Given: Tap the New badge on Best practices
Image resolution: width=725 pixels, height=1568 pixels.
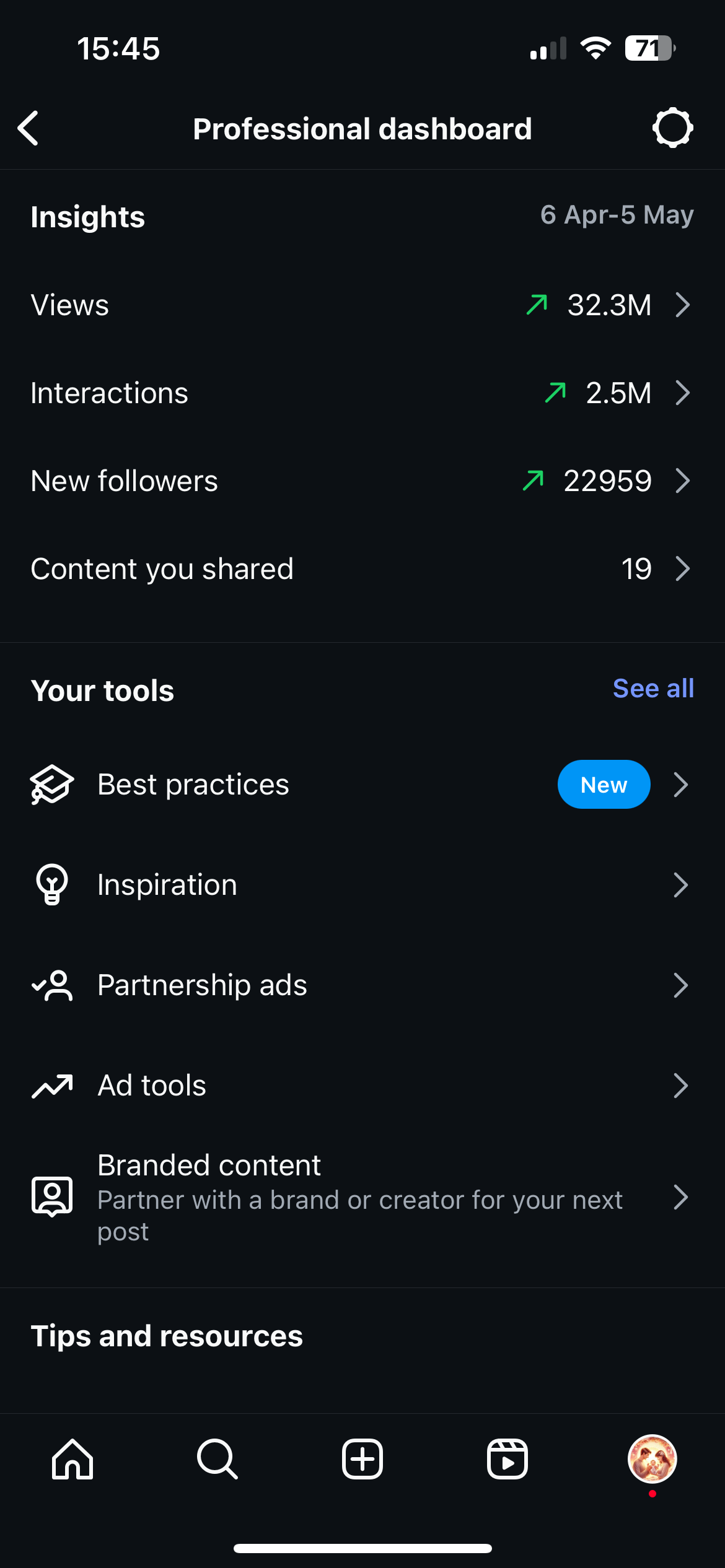Looking at the screenshot, I should pyautogui.click(x=604, y=785).
